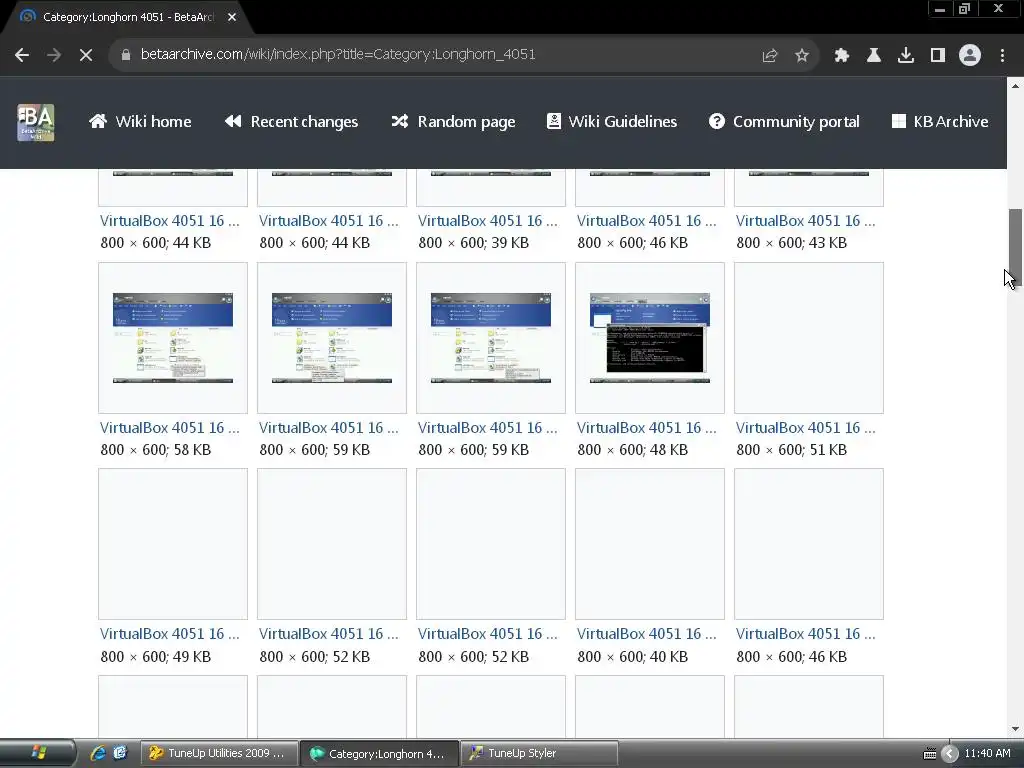Screen dimensions: 1024x768
Task: Open the Windows Start button
Action: click(x=37, y=753)
